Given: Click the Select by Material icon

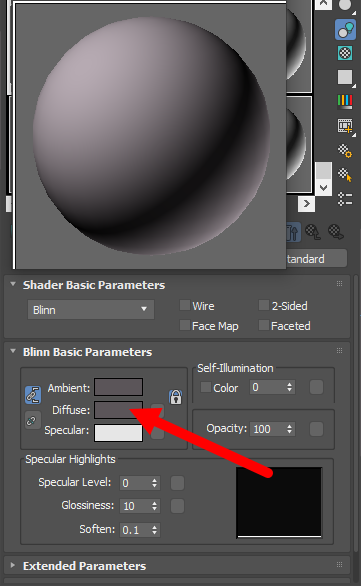Looking at the screenshot, I should point(345,175).
